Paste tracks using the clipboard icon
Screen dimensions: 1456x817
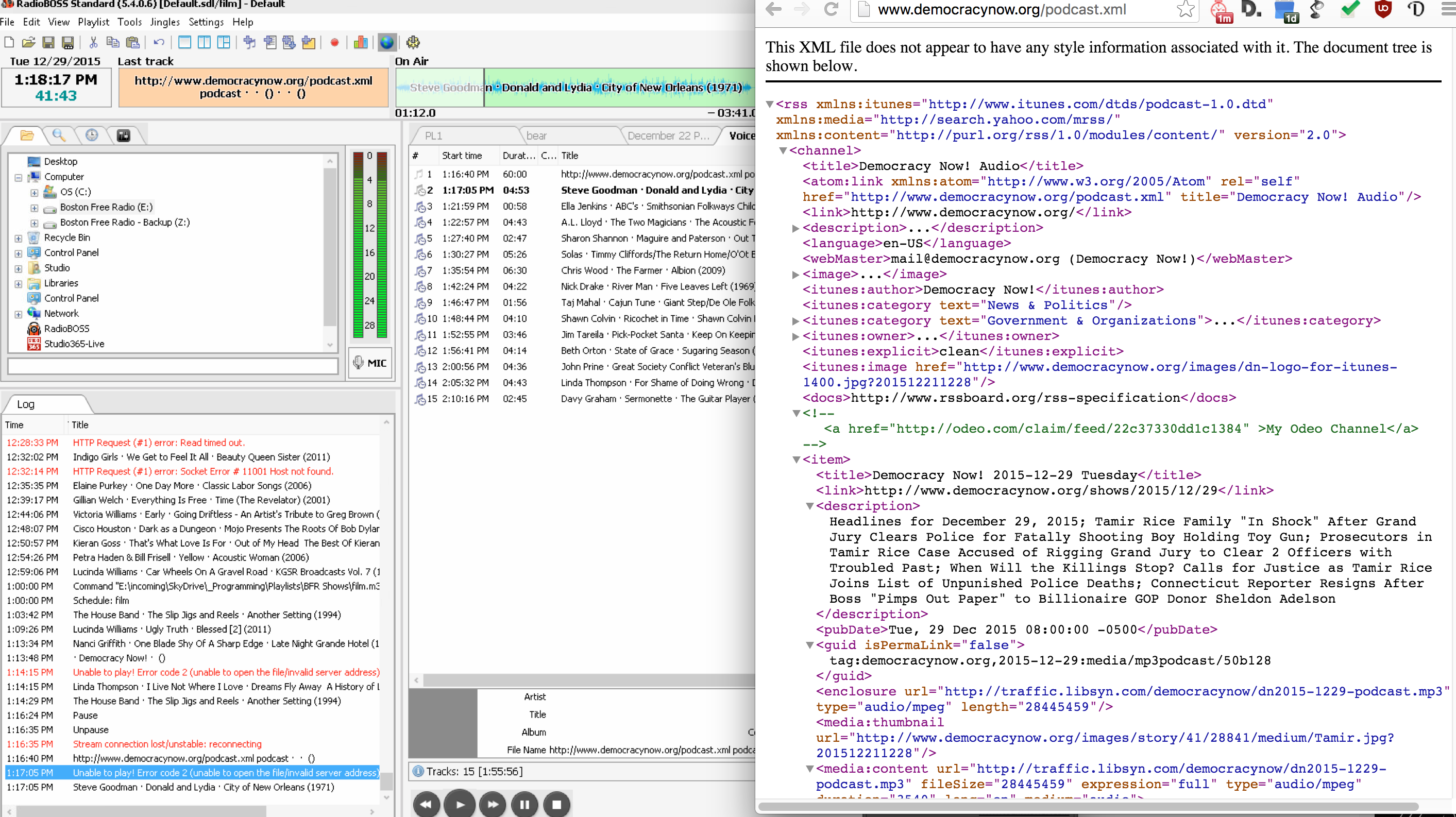click(132, 42)
